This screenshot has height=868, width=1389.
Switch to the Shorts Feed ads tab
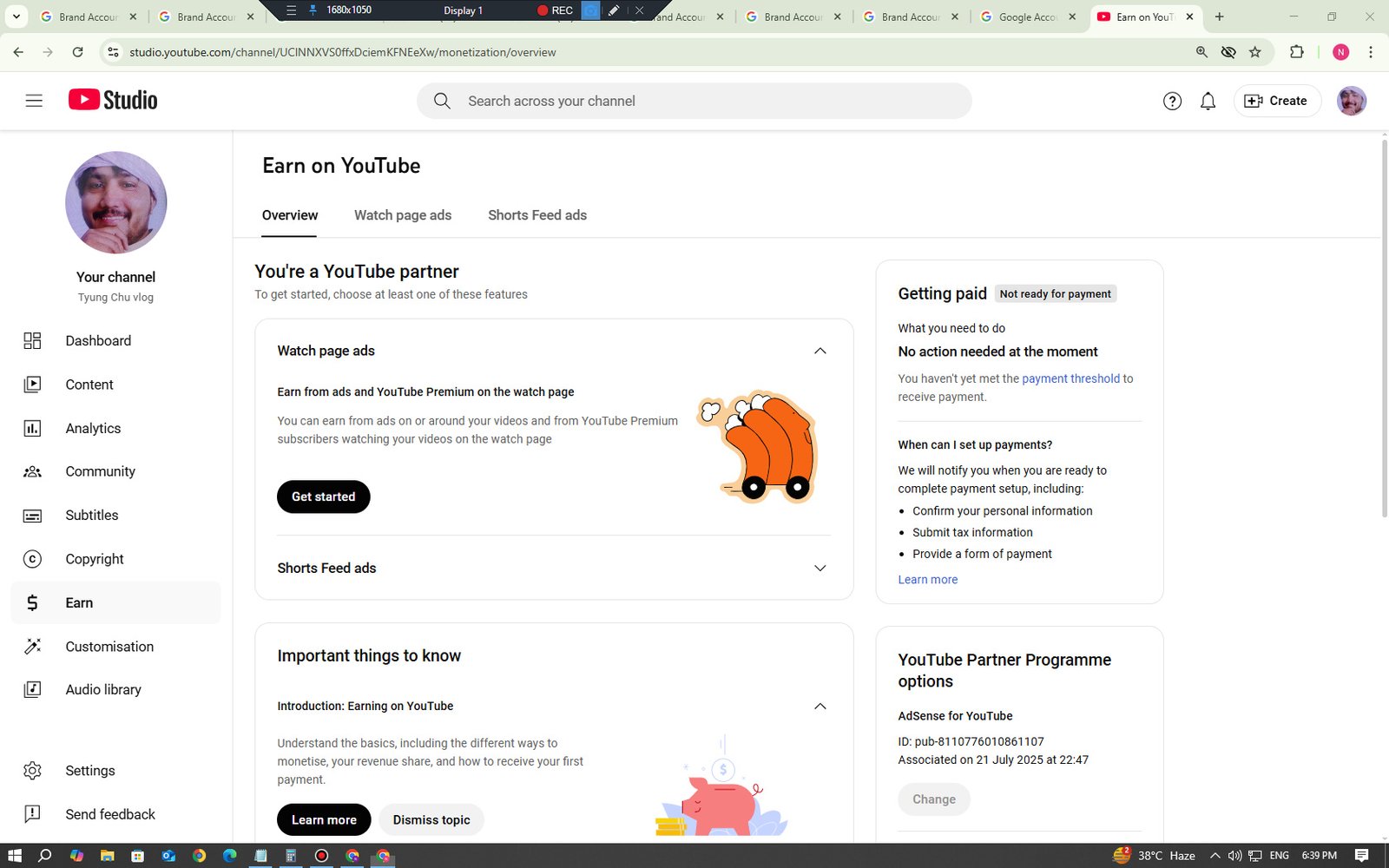point(537,215)
